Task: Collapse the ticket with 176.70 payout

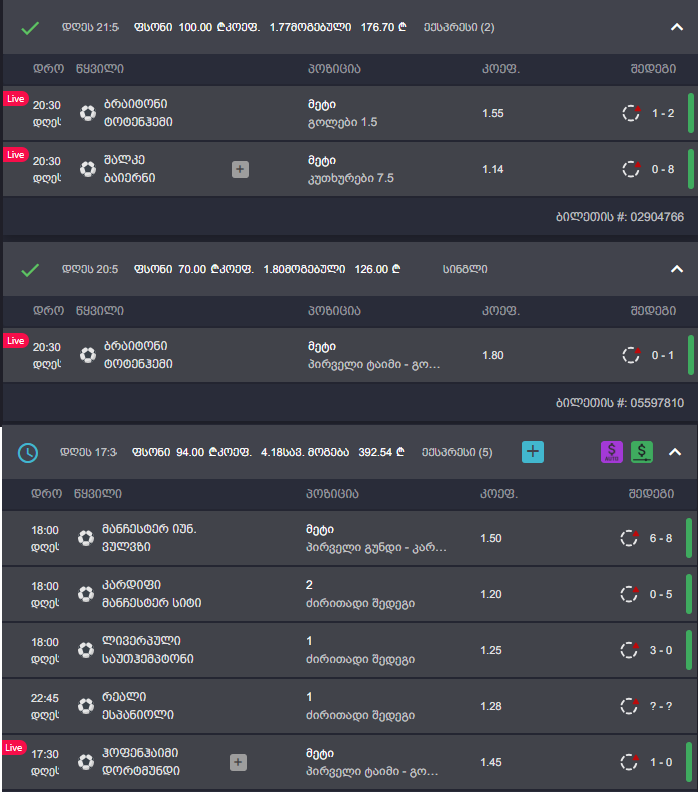Action: 677,27
